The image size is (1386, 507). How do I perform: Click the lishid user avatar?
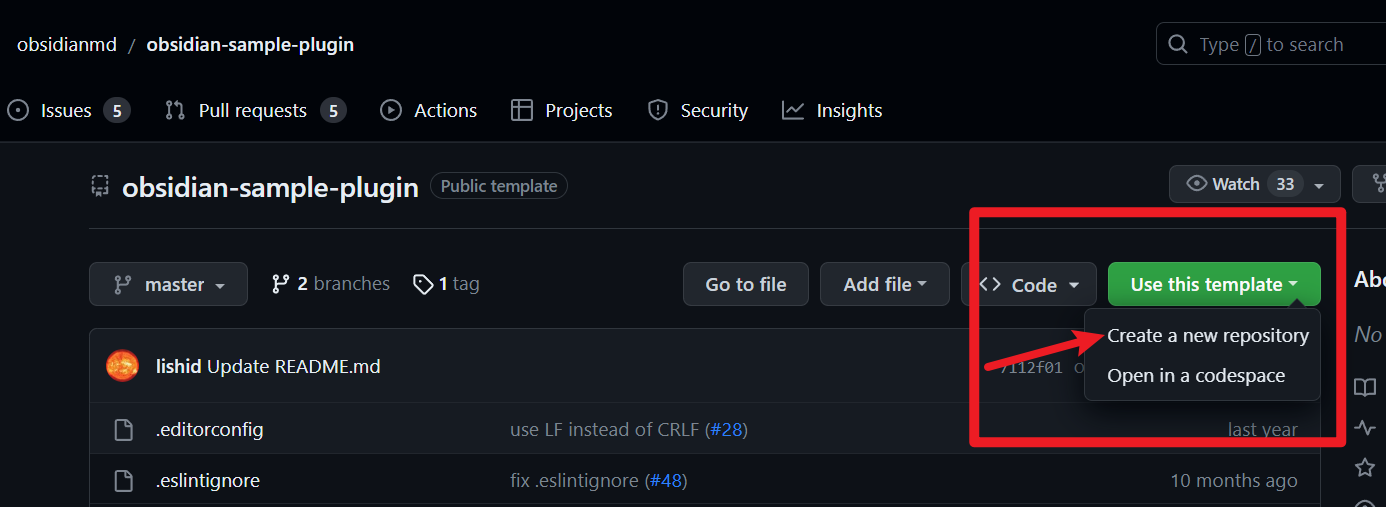pos(122,366)
